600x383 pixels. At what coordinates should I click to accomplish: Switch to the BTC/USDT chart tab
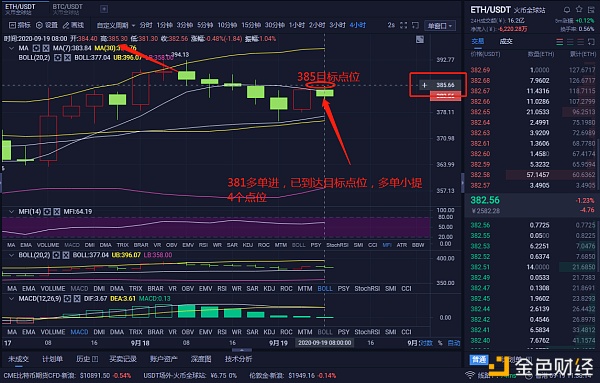pos(67,9)
